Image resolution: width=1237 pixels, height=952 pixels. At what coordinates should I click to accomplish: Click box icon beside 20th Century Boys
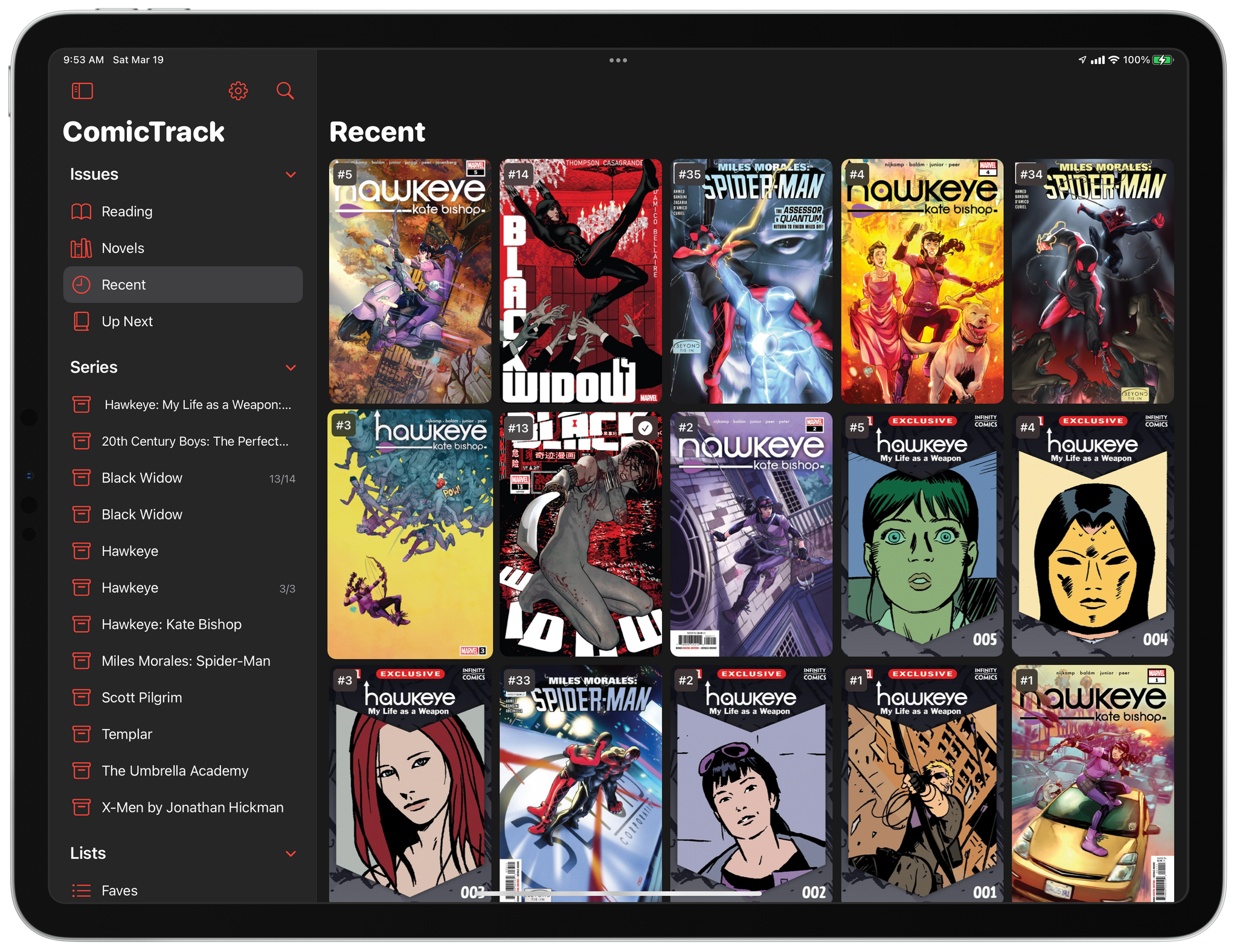coord(82,441)
